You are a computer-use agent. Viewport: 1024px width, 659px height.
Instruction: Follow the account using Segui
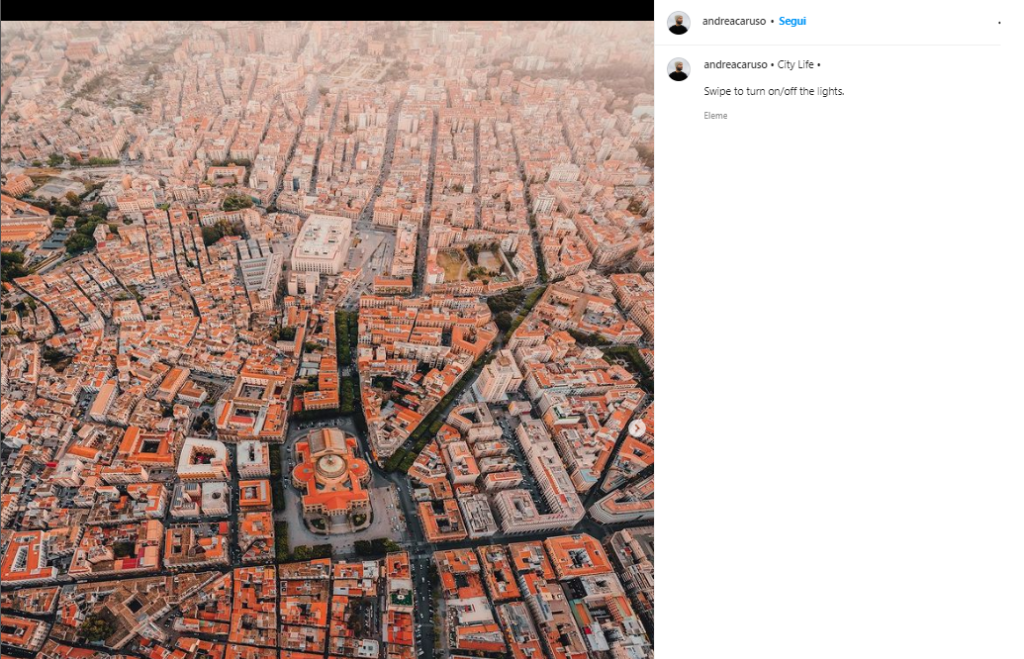pos(792,21)
